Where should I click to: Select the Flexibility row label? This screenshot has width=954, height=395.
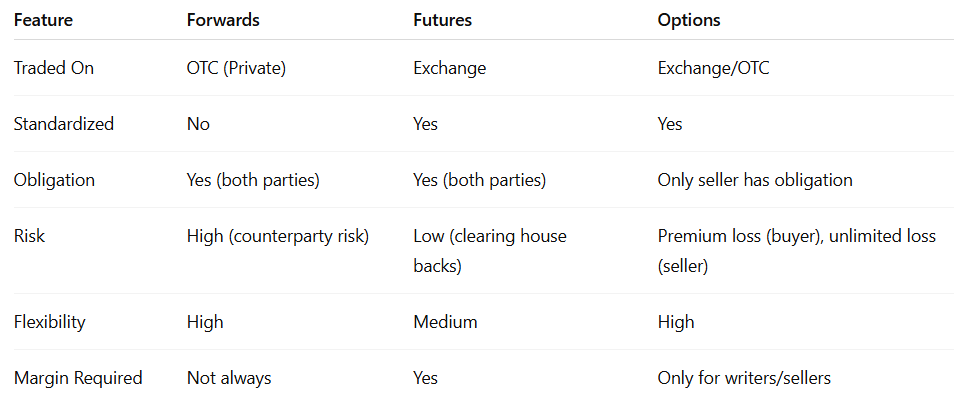(50, 322)
